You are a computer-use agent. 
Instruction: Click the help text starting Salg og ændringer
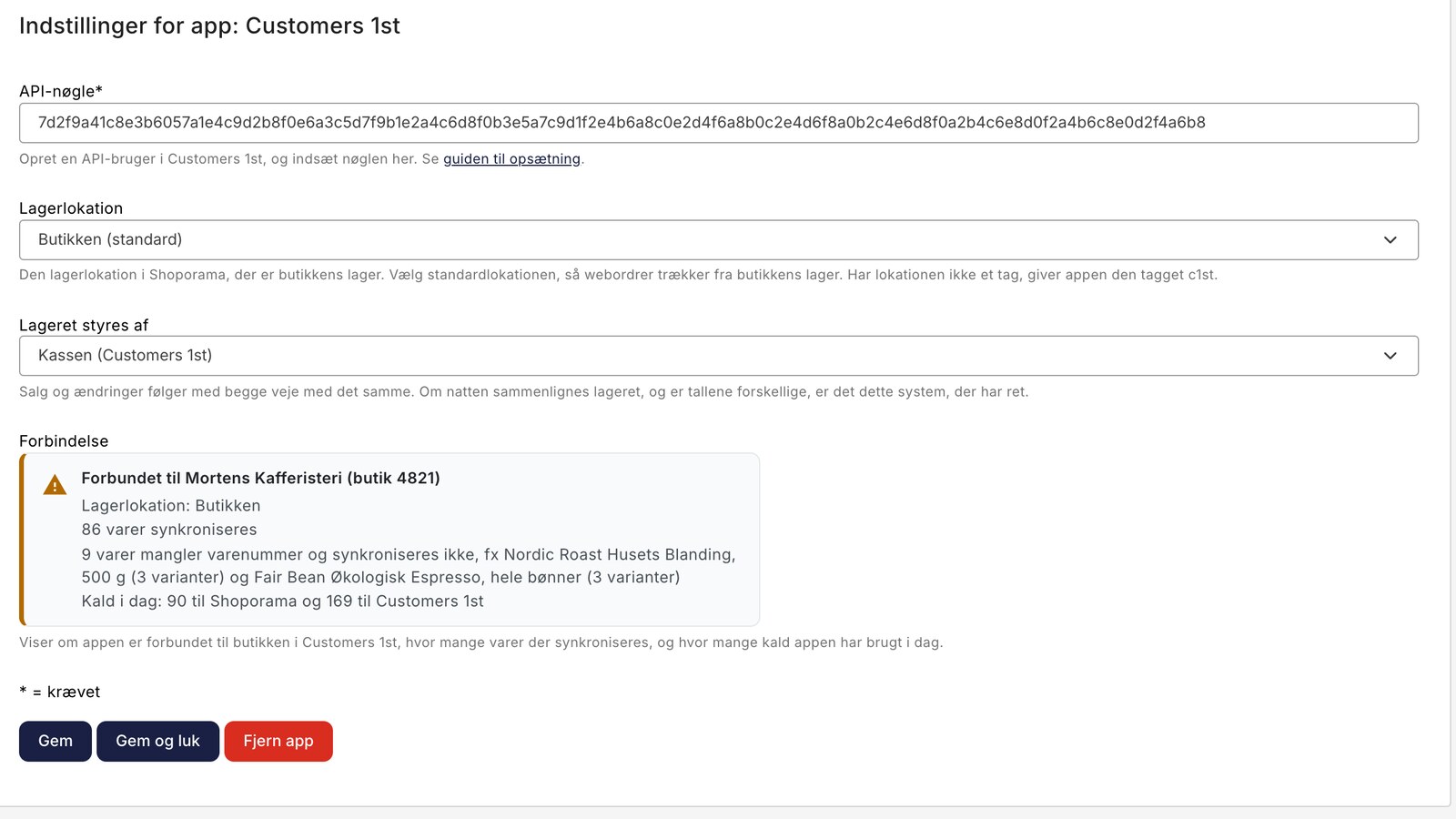pos(523,392)
